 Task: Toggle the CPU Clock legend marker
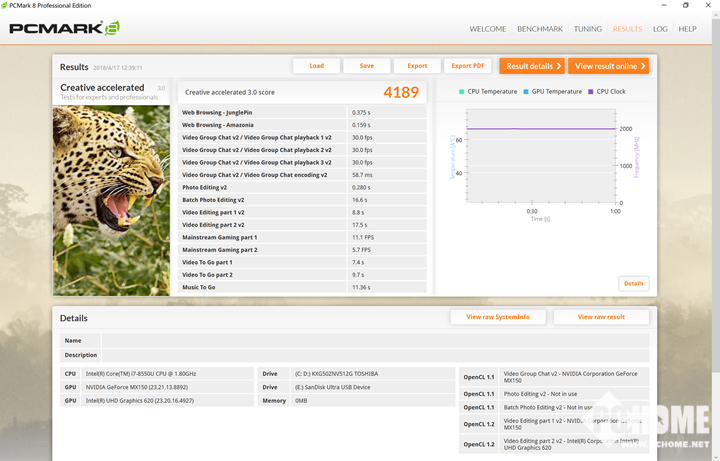click(591, 91)
